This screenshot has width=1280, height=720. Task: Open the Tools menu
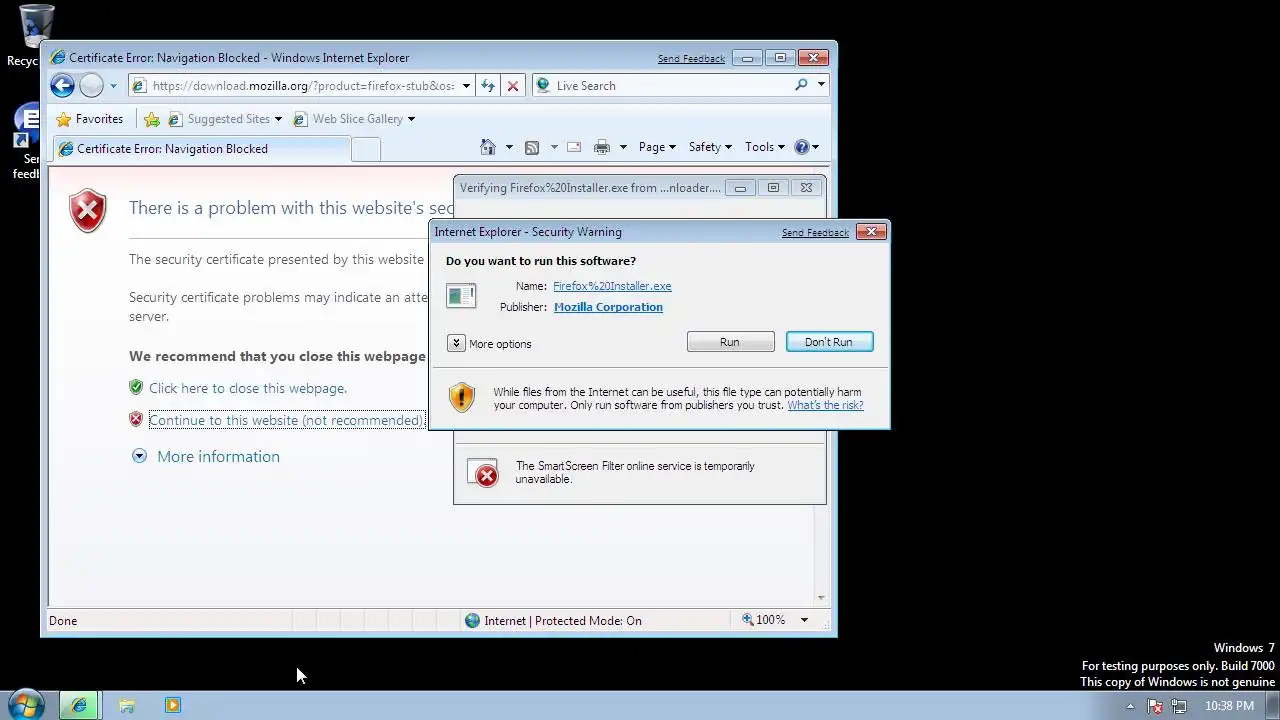pyautogui.click(x=765, y=147)
